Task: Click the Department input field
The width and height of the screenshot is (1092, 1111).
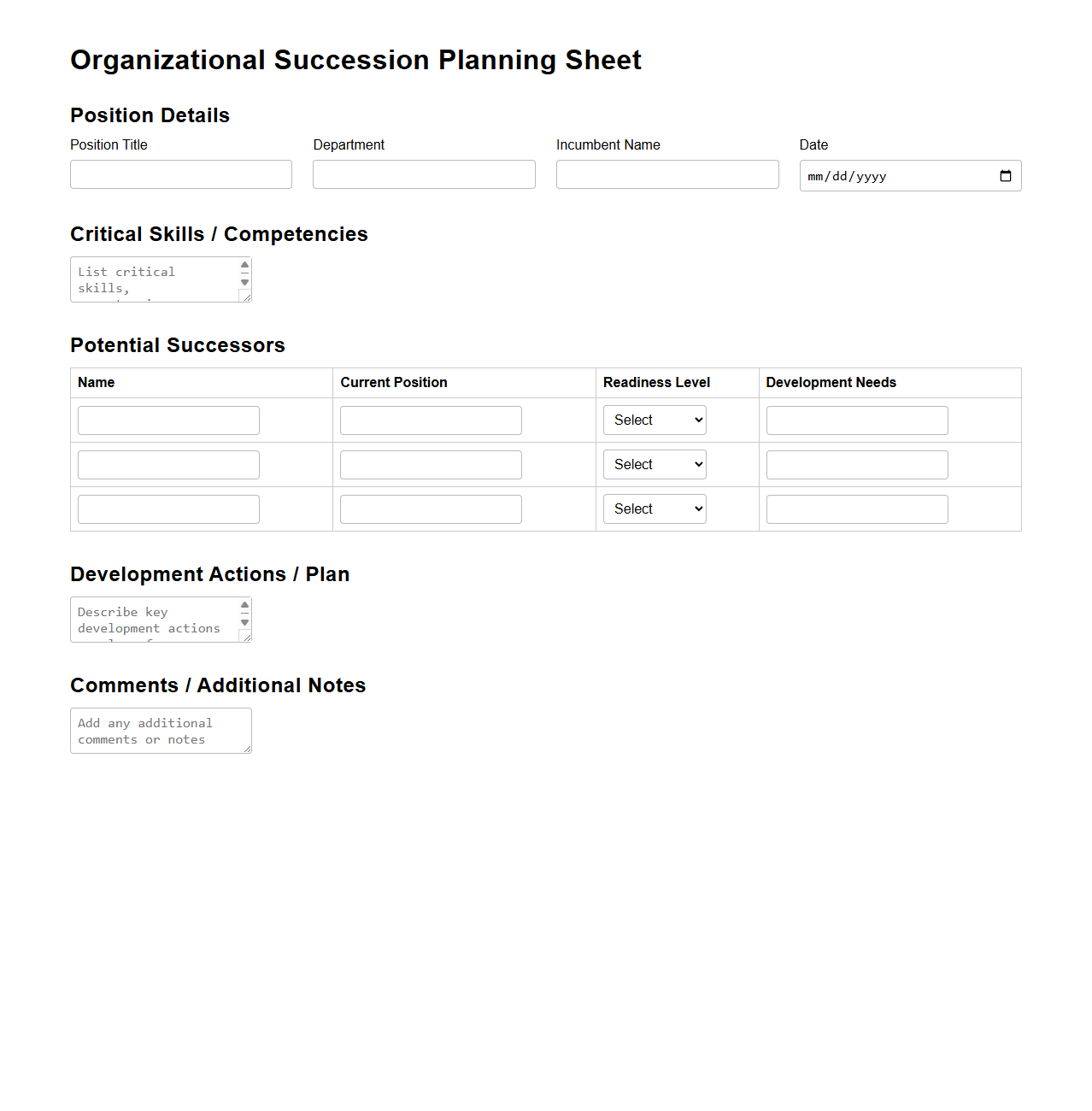Action: [424, 174]
